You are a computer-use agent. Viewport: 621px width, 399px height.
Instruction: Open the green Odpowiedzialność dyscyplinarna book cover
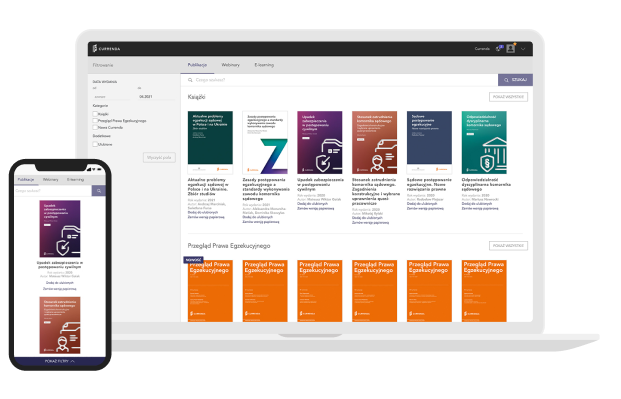click(x=484, y=142)
